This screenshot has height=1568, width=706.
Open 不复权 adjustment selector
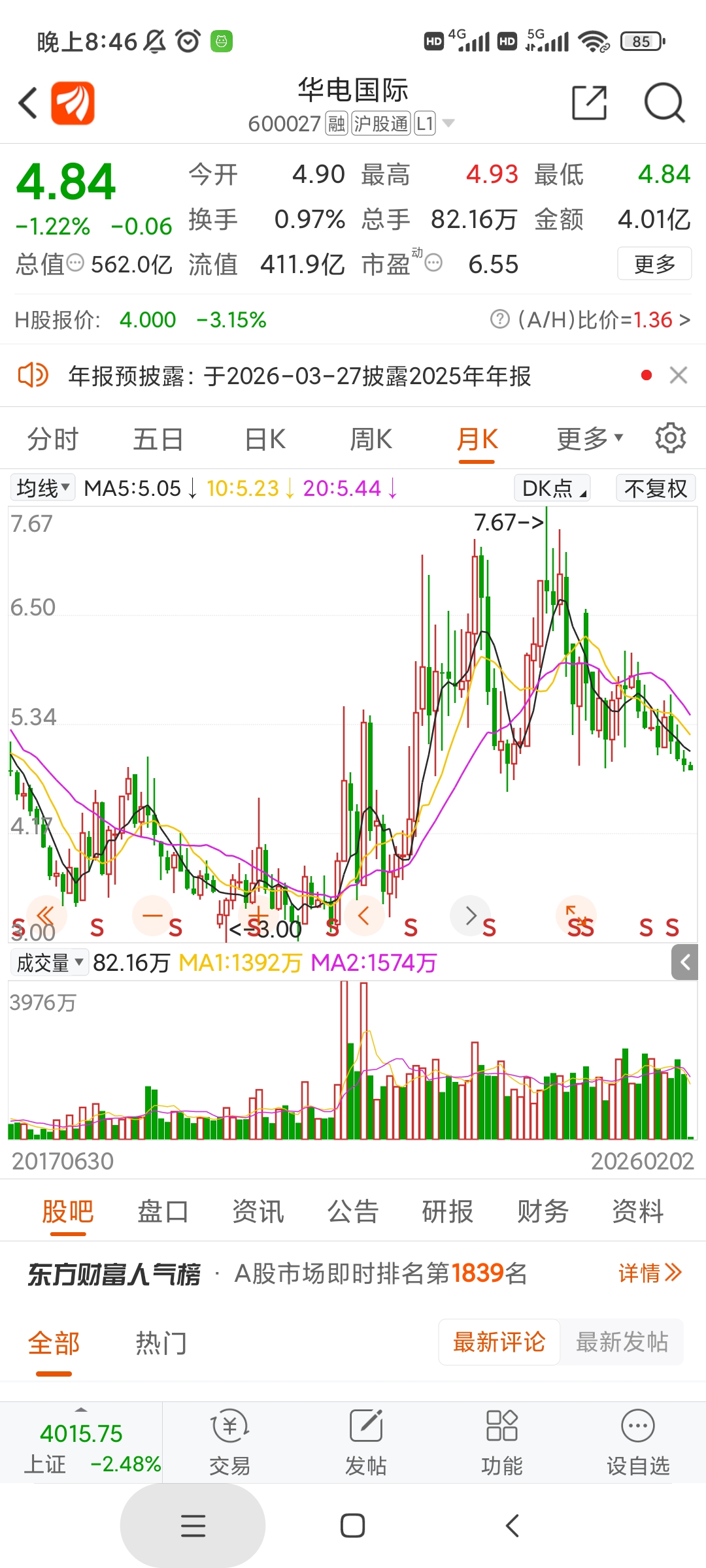click(656, 488)
